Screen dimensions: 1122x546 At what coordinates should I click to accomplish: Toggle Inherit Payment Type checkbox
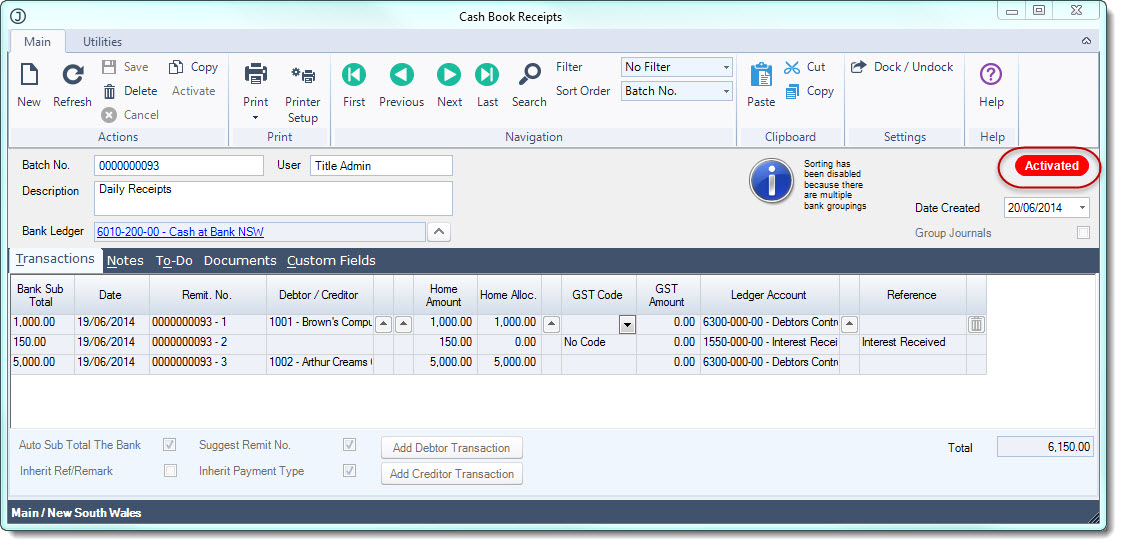tap(349, 471)
